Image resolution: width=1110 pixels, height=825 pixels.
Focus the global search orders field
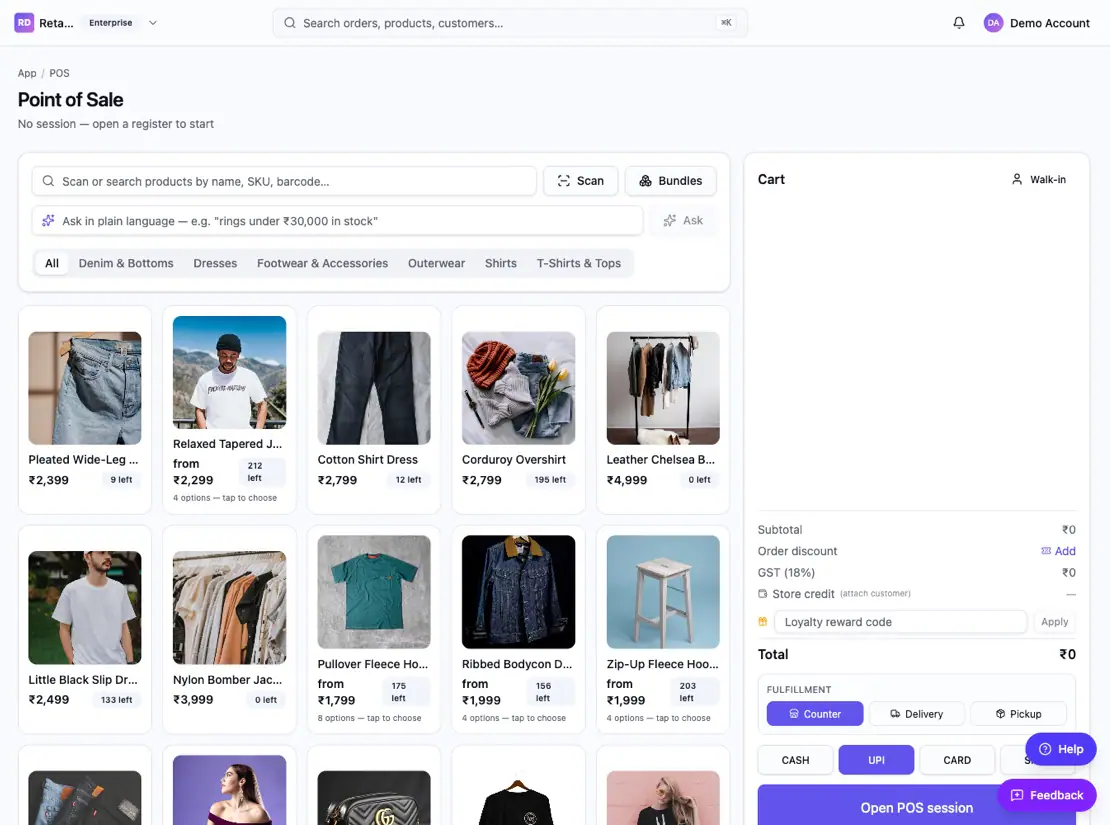(510, 23)
